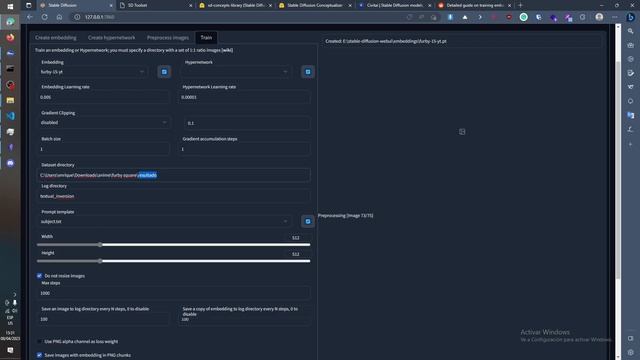This screenshot has height=360, width=640.
Task: Toggle Use PNG alpha channel as loss weight
Action: coord(40,341)
